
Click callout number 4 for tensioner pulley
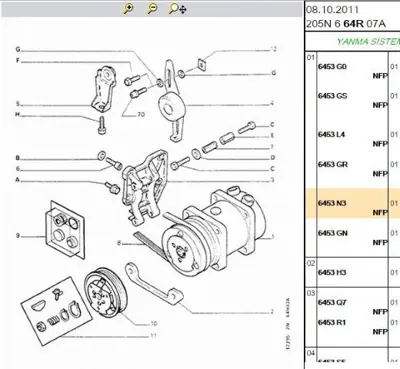[x=272, y=103]
